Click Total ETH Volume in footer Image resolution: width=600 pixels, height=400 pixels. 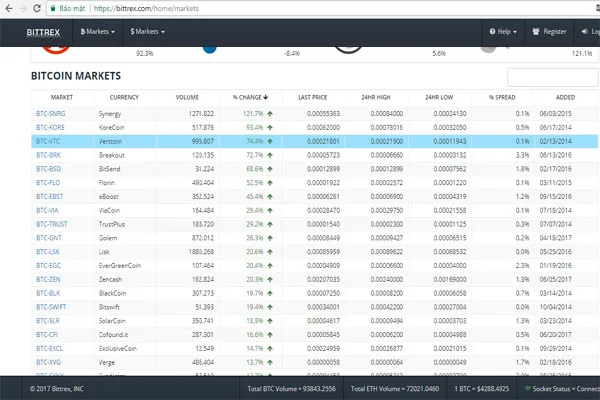(395, 389)
